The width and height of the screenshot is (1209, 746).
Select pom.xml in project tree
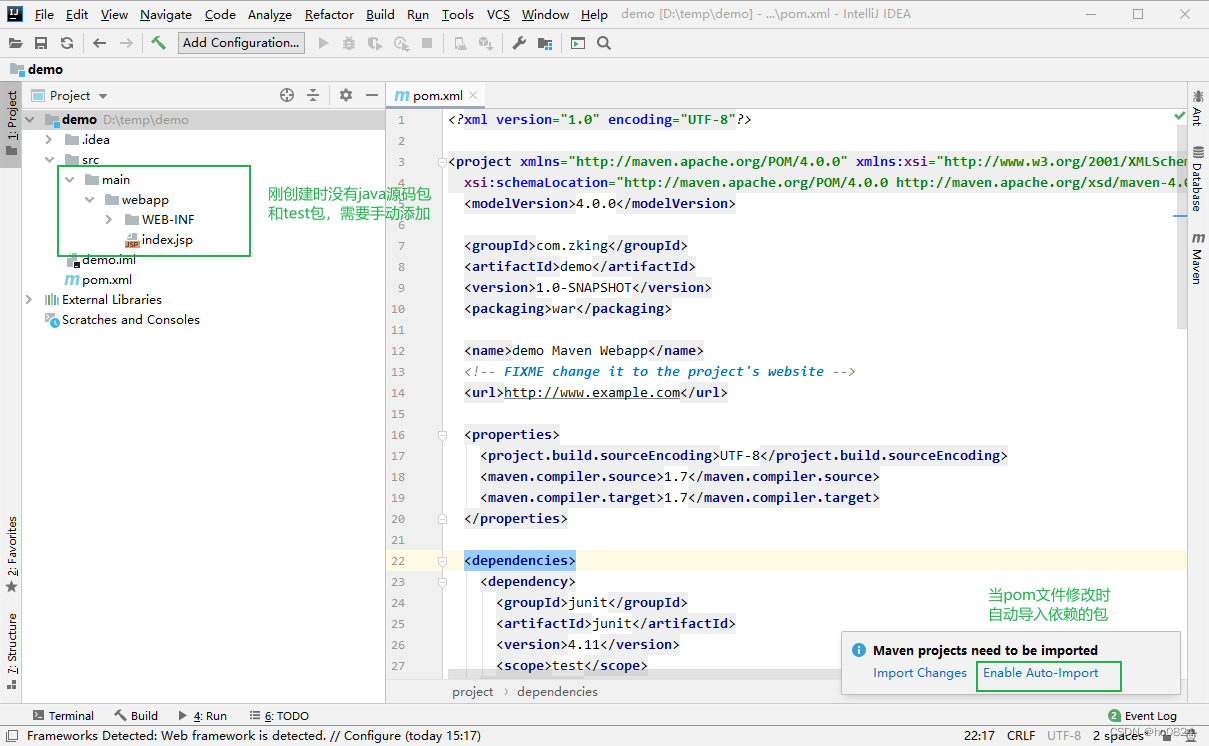click(x=98, y=280)
